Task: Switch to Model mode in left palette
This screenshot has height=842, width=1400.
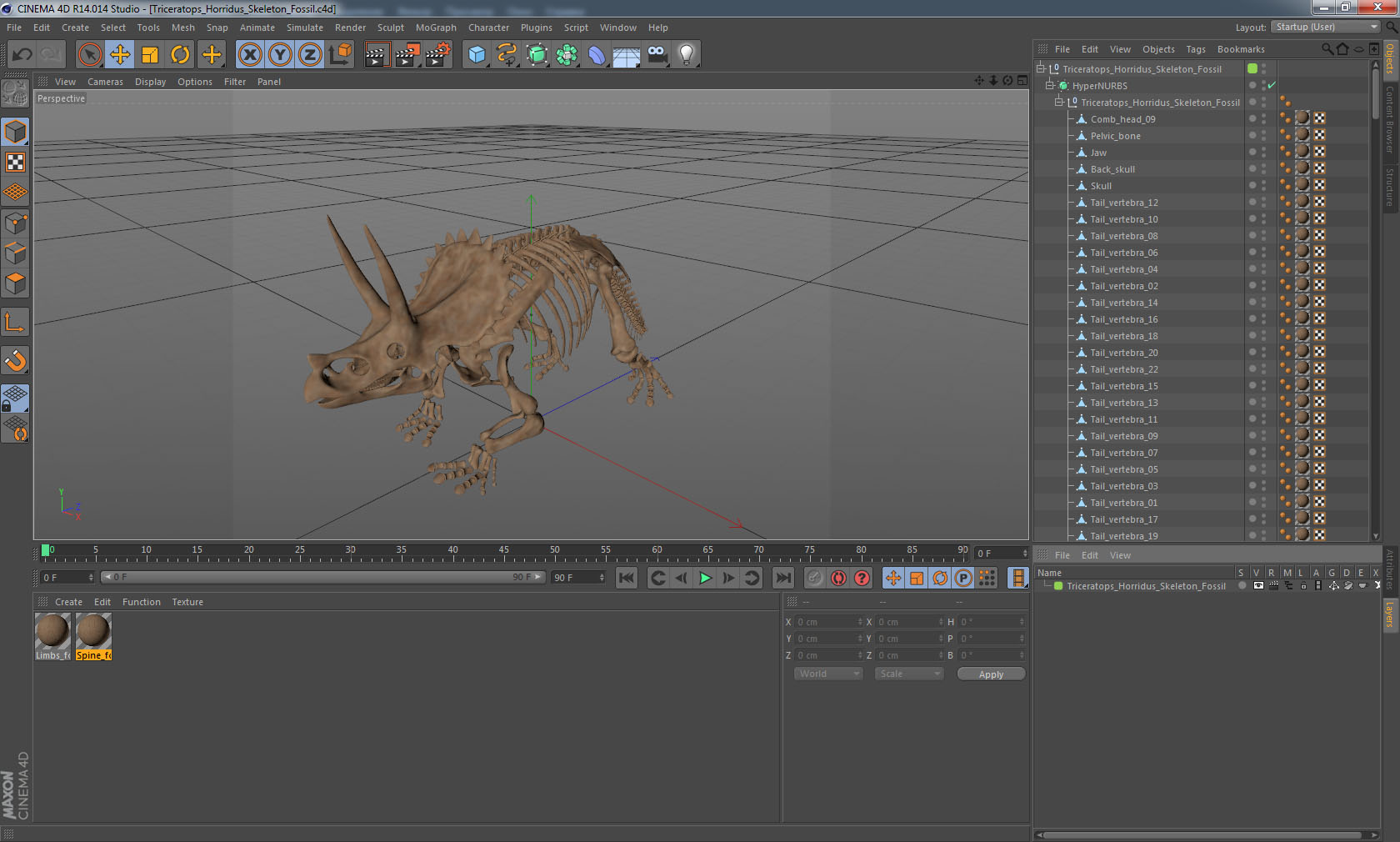Action: pos(16,133)
